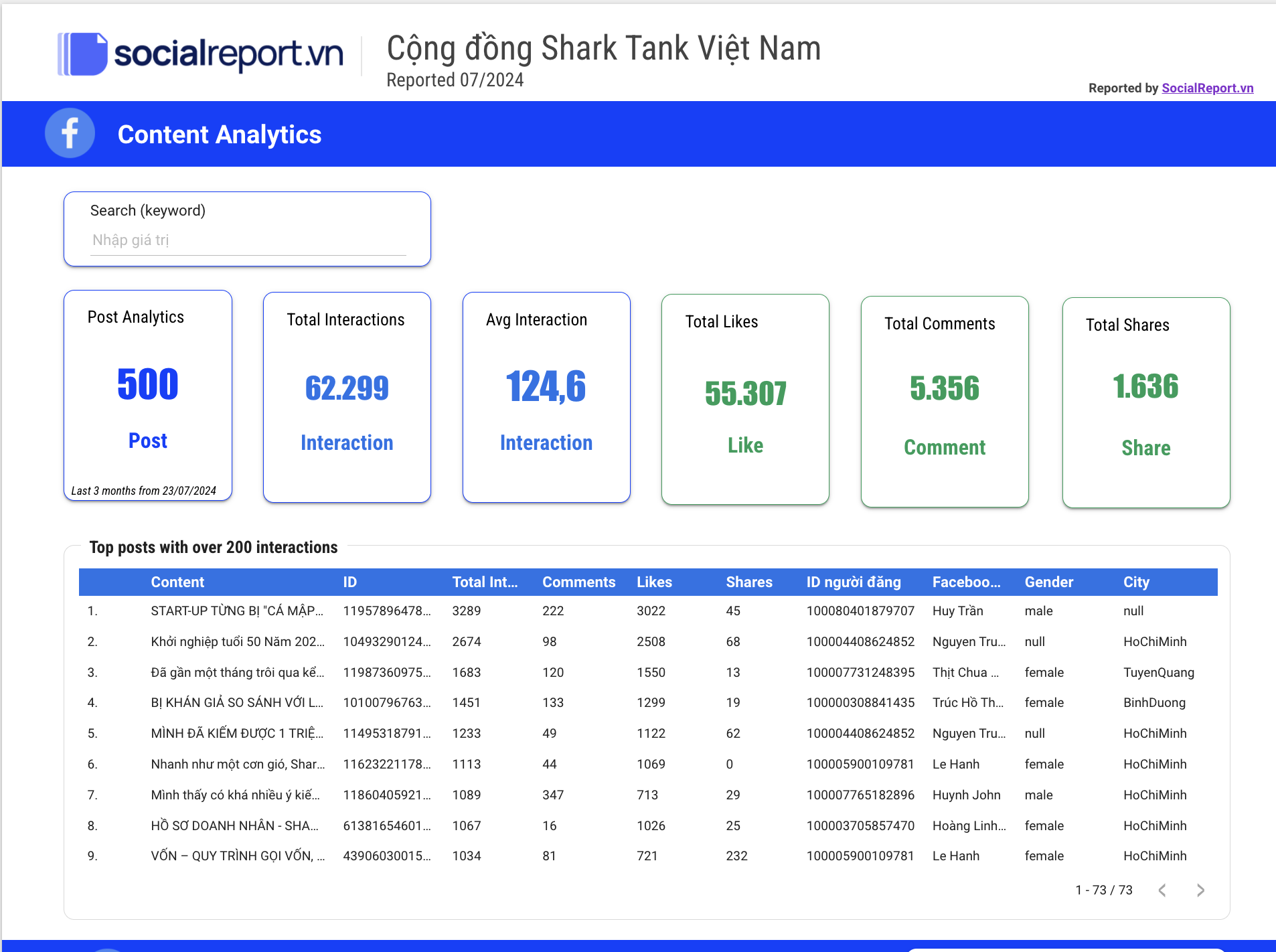The image size is (1276, 952).
Task: Select the Total Shares 1.636 card
Action: pyautogui.click(x=1146, y=402)
